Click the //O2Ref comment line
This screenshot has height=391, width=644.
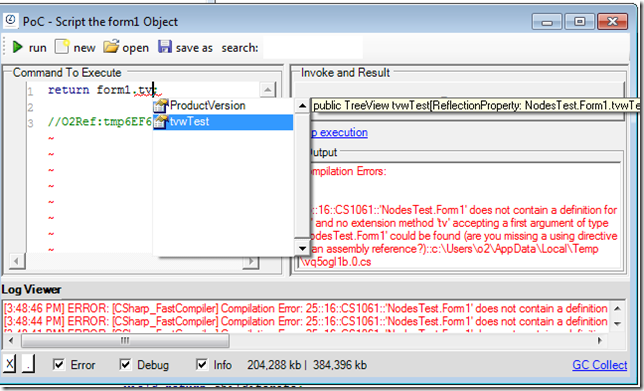click(100, 122)
